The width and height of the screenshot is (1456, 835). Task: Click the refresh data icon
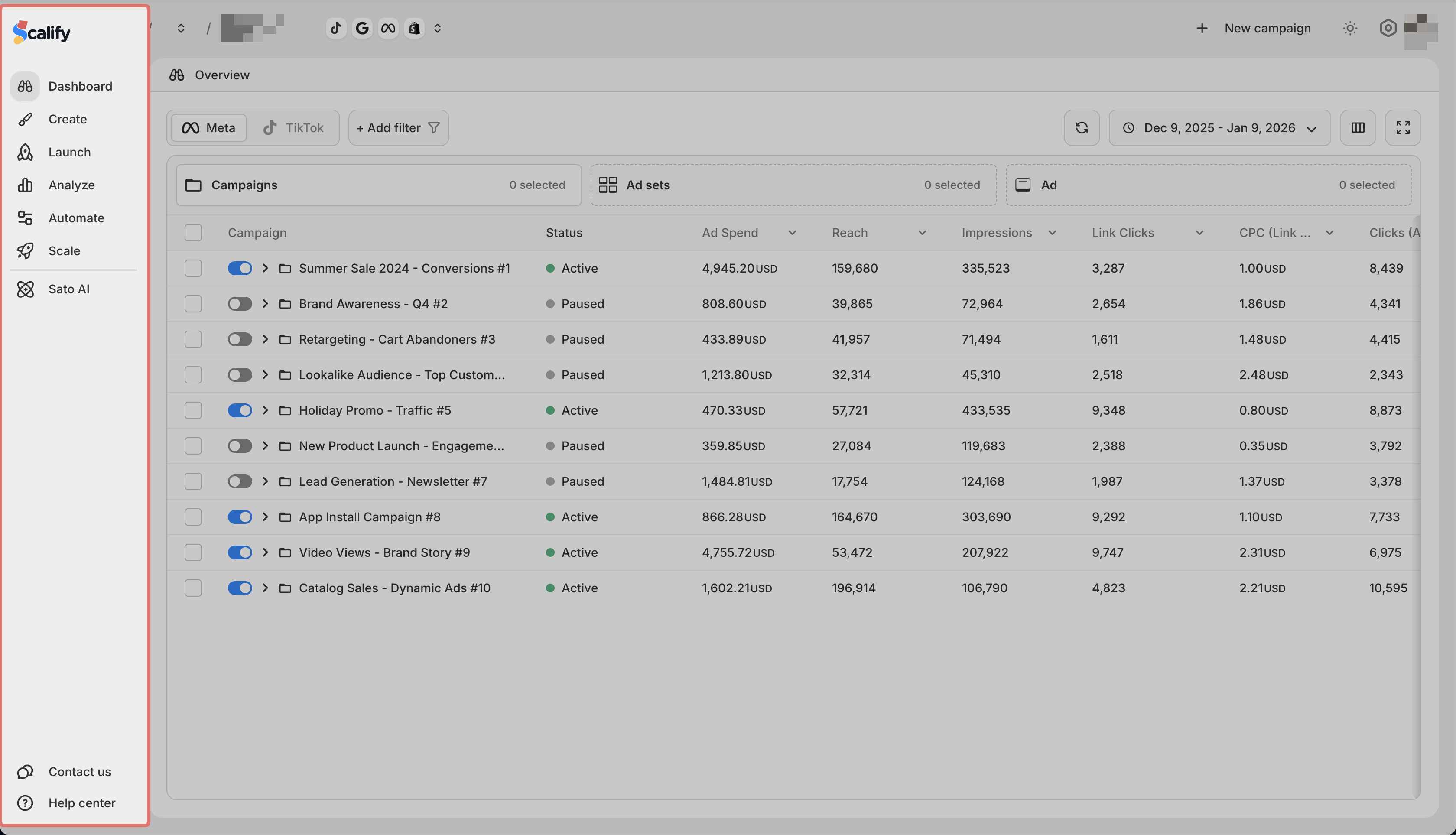pos(1082,128)
